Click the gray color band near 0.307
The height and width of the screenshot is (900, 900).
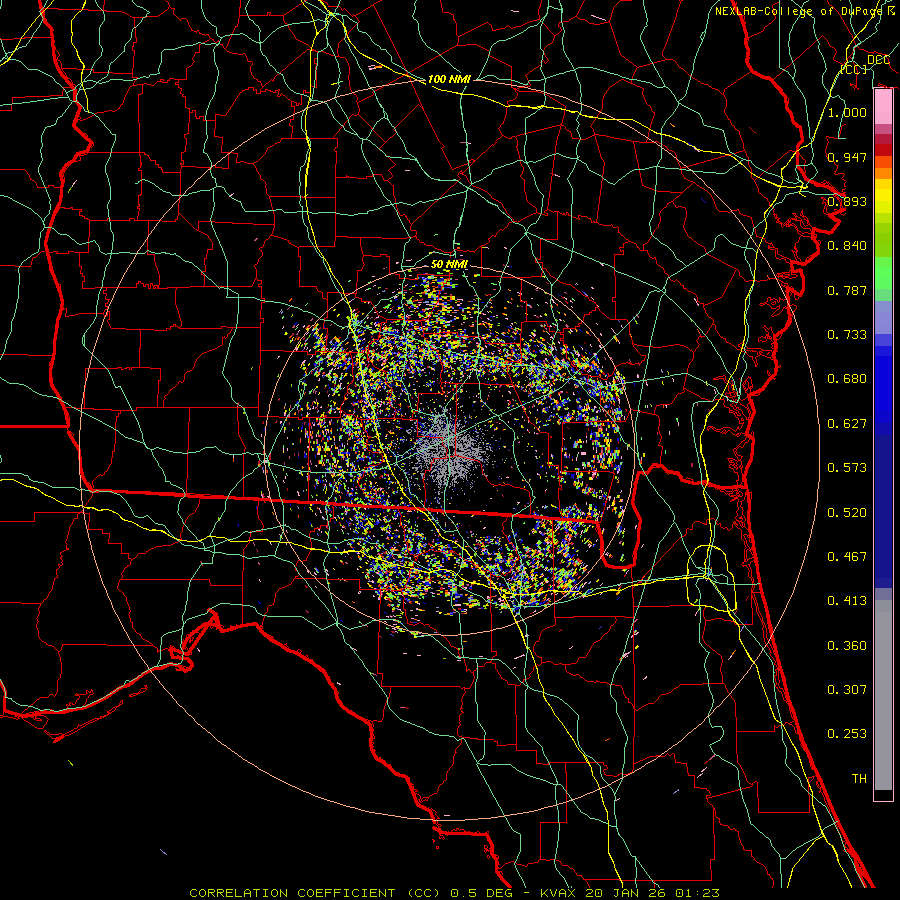(883, 695)
